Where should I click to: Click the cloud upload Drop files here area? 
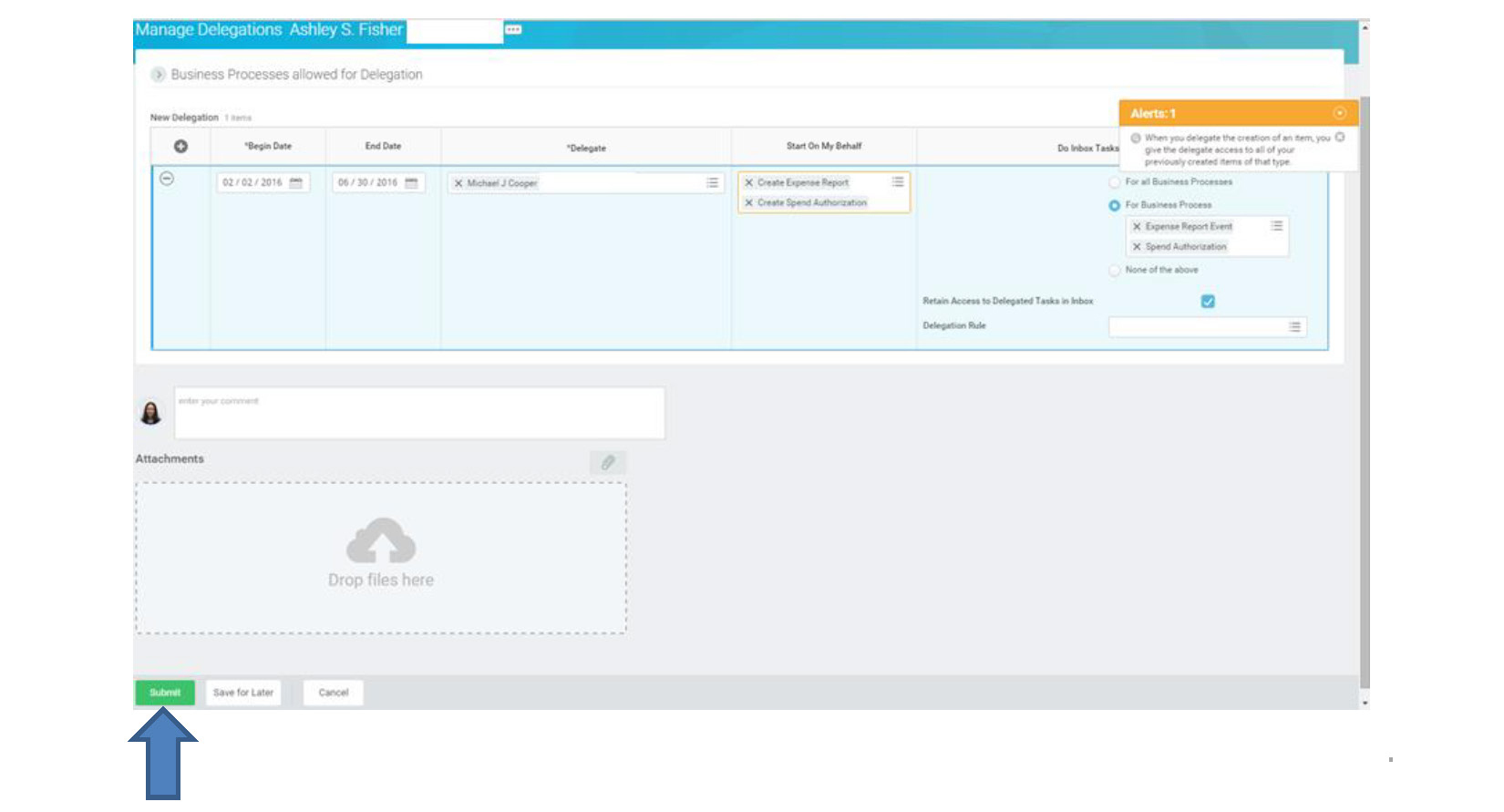(381, 558)
